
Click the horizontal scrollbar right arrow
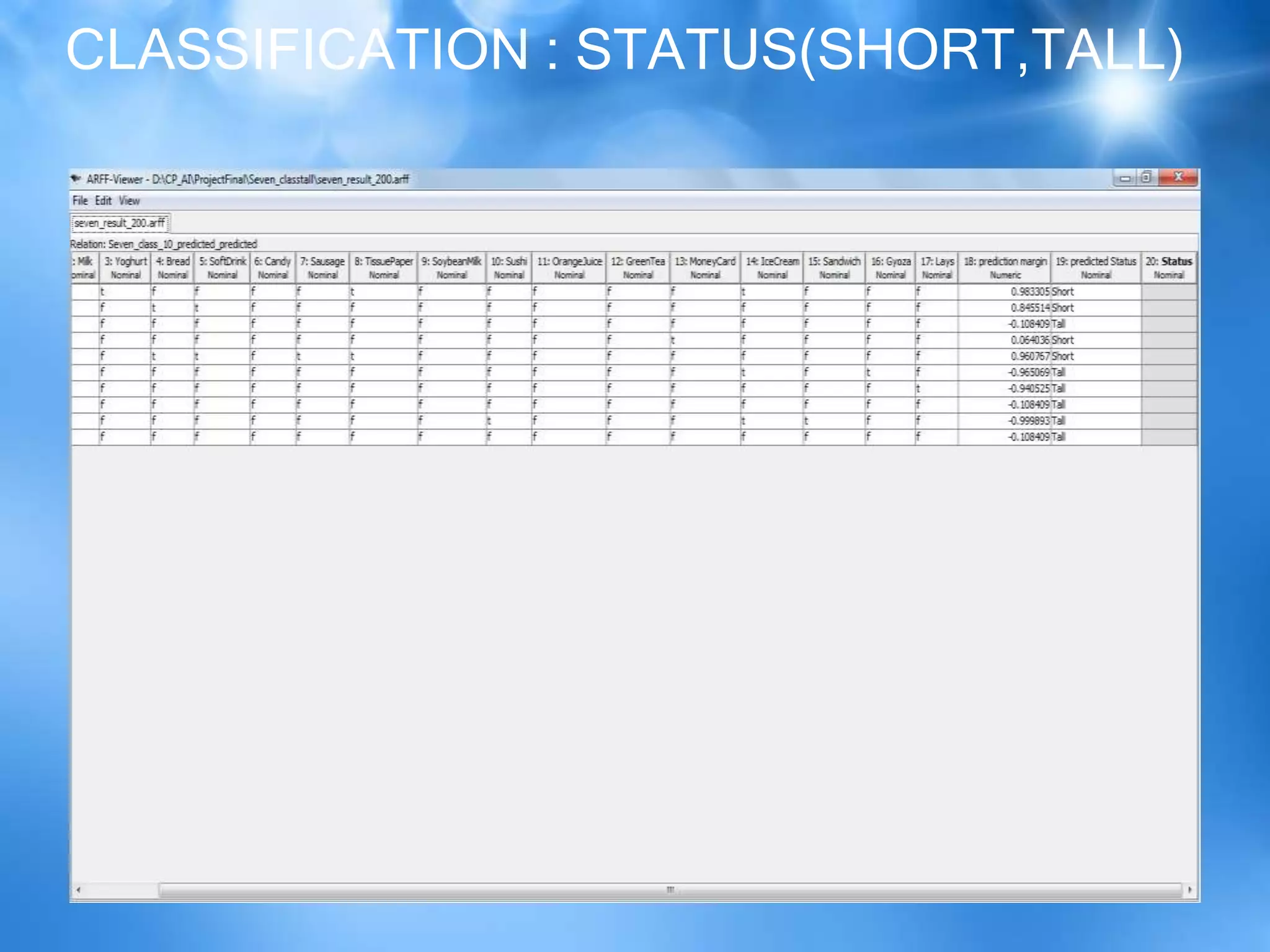1189,890
